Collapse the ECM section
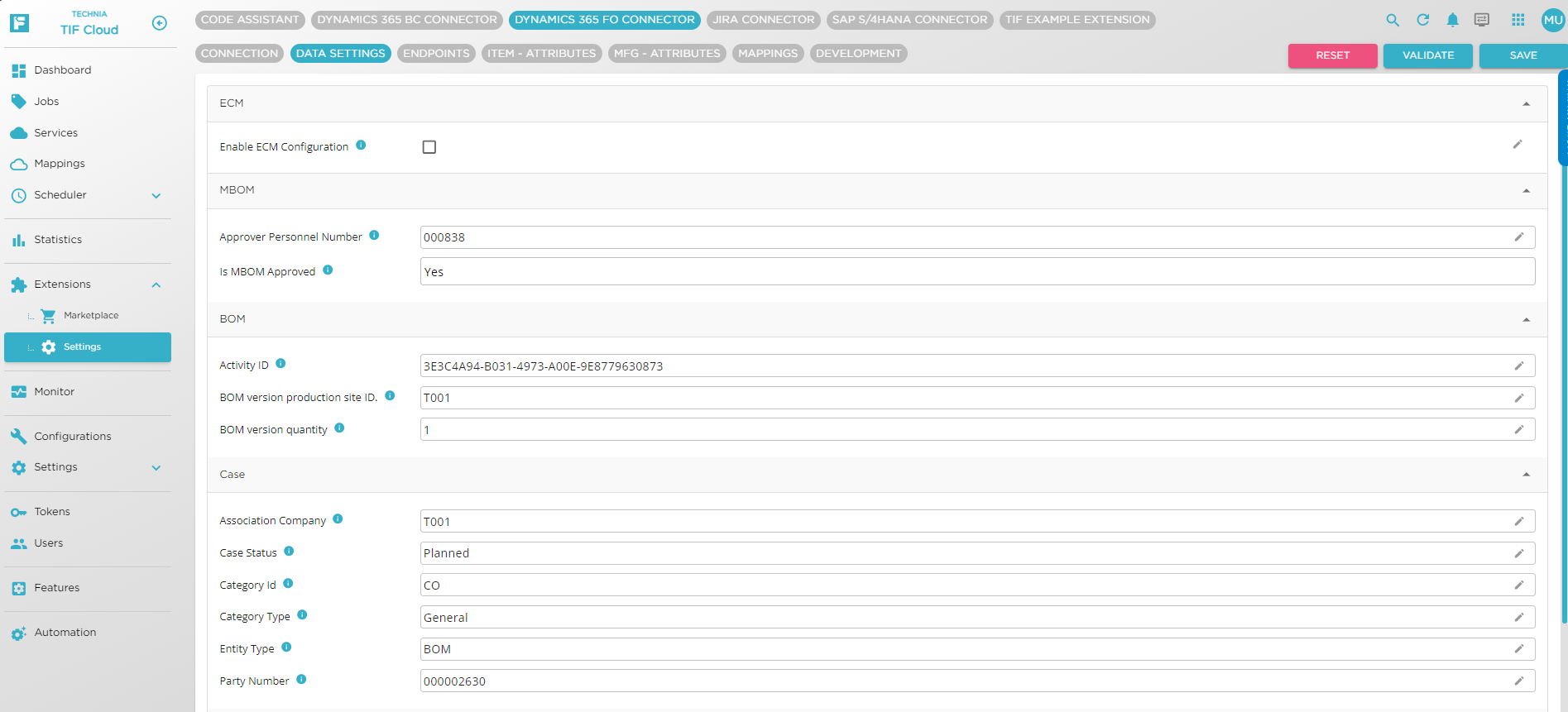The width and height of the screenshot is (1568, 712). 1527,104
